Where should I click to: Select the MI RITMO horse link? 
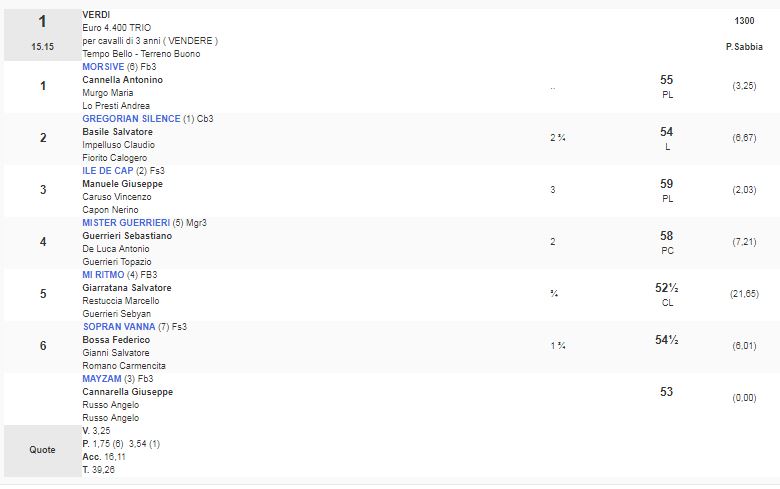[102, 274]
